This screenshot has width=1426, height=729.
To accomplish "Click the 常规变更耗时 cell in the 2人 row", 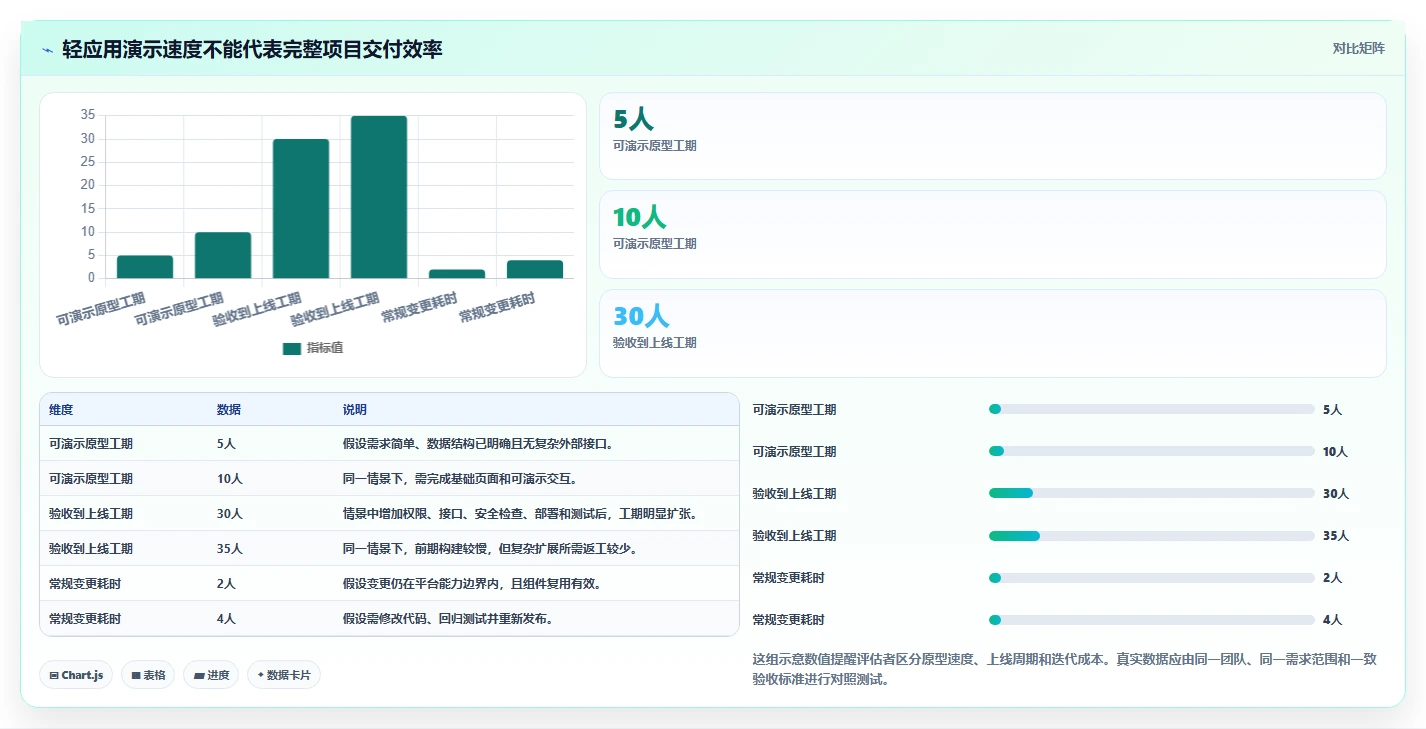I will pyautogui.click(x=85, y=584).
